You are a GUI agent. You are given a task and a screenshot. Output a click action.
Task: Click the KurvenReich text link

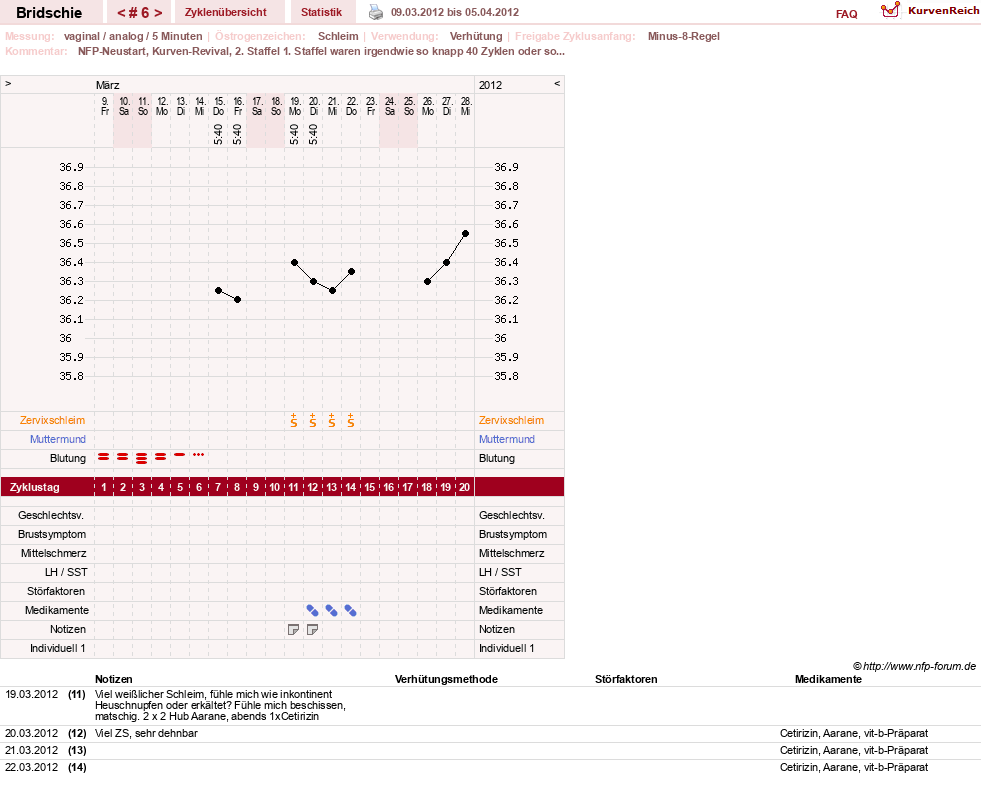click(x=943, y=11)
